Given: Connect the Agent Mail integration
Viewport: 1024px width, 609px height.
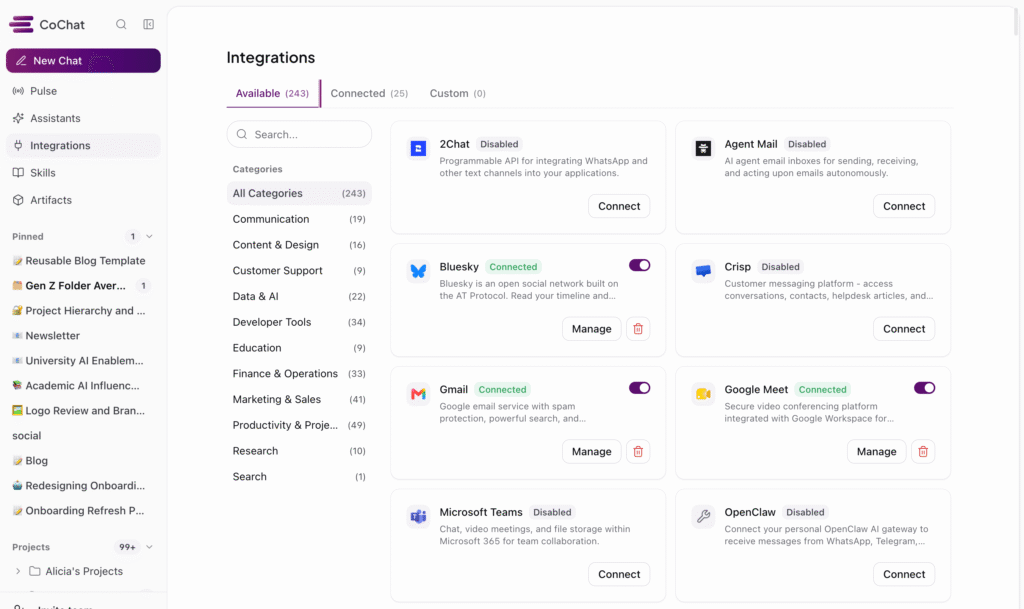Looking at the screenshot, I should (904, 206).
